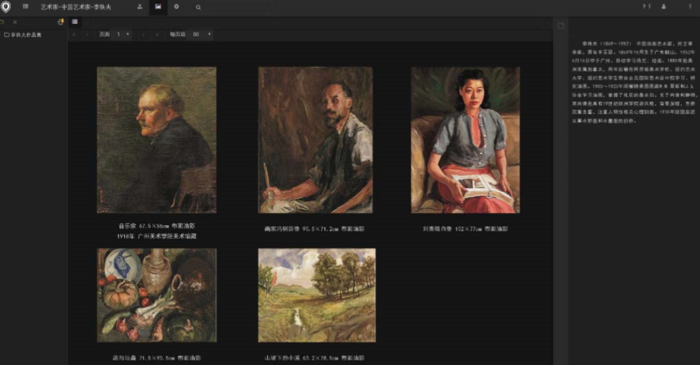Open the page number dropdown showing 1
This screenshot has height=365, width=700.
[x=121, y=34]
